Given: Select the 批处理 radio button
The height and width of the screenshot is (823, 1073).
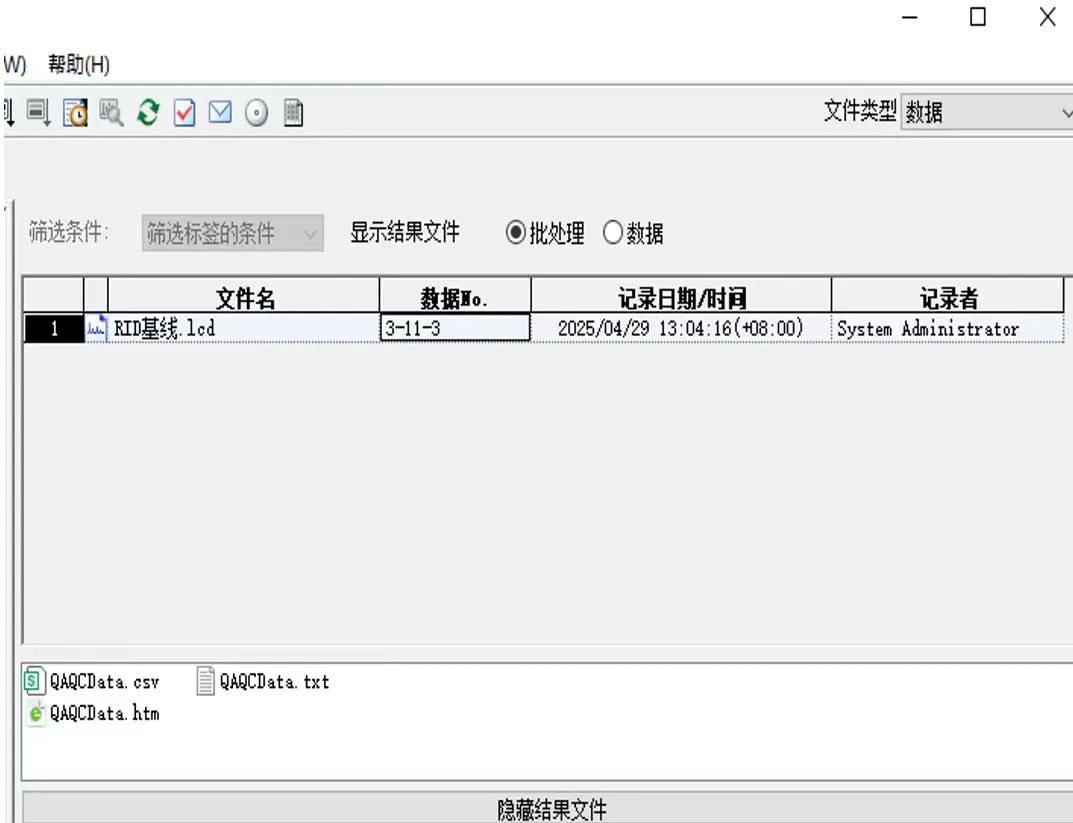Looking at the screenshot, I should [x=516, y=234].
